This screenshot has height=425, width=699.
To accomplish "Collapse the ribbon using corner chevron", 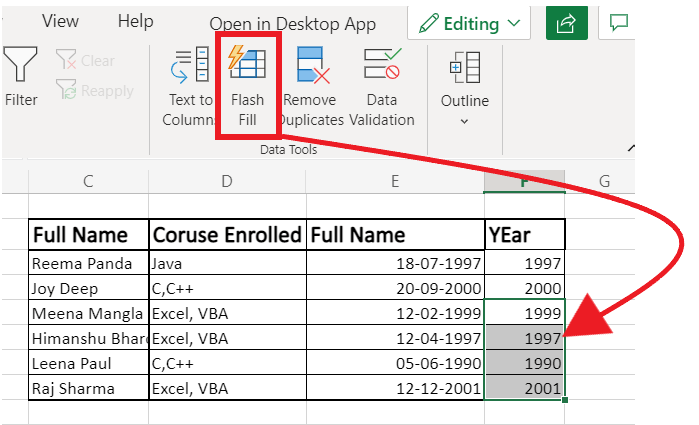I will (x=632, y=148).
